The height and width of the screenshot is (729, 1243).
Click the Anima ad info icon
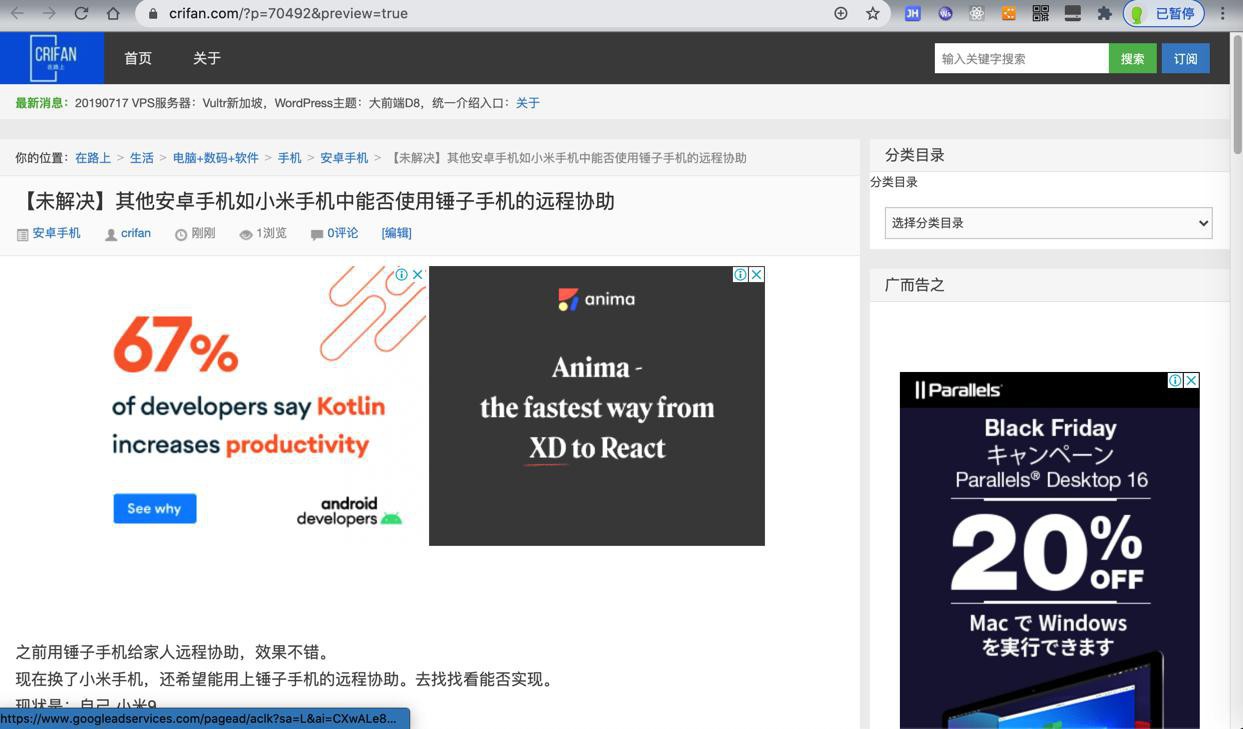[740, 274]
